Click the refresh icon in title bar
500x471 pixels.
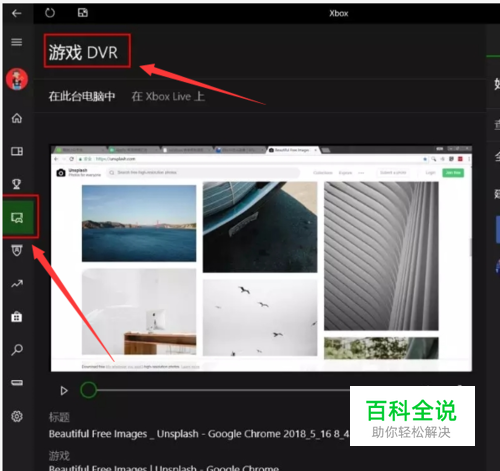click(x=50, y=13)
